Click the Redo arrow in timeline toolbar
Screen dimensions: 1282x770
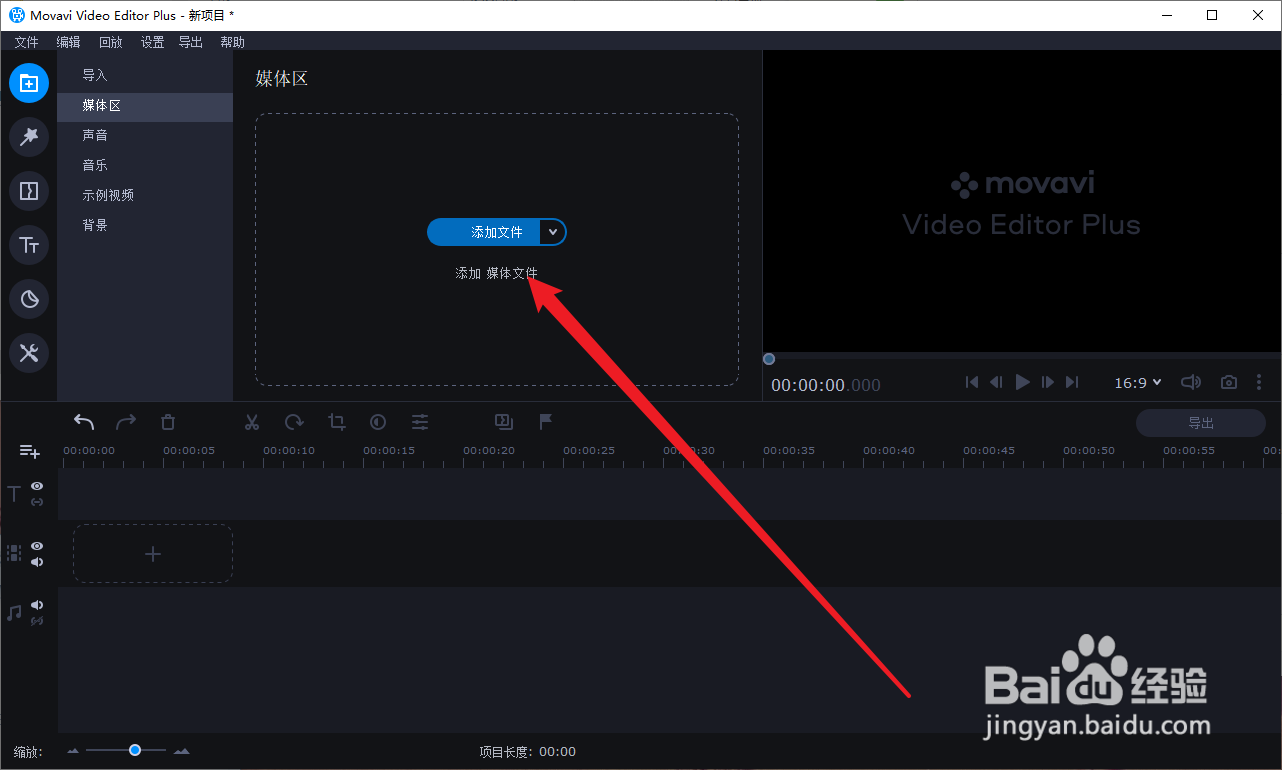pos(126,422)
